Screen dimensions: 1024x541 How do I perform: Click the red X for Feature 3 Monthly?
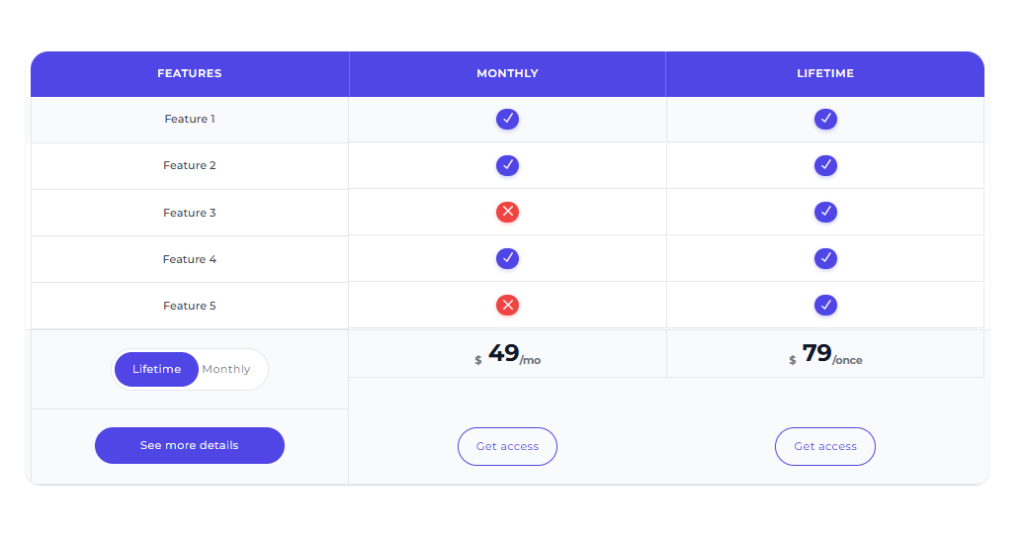[507, 212]
